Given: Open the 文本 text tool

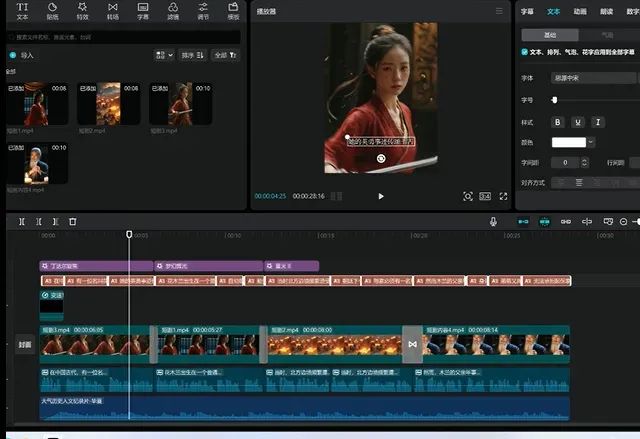Looking at the screenshot, I should point(22,11).
